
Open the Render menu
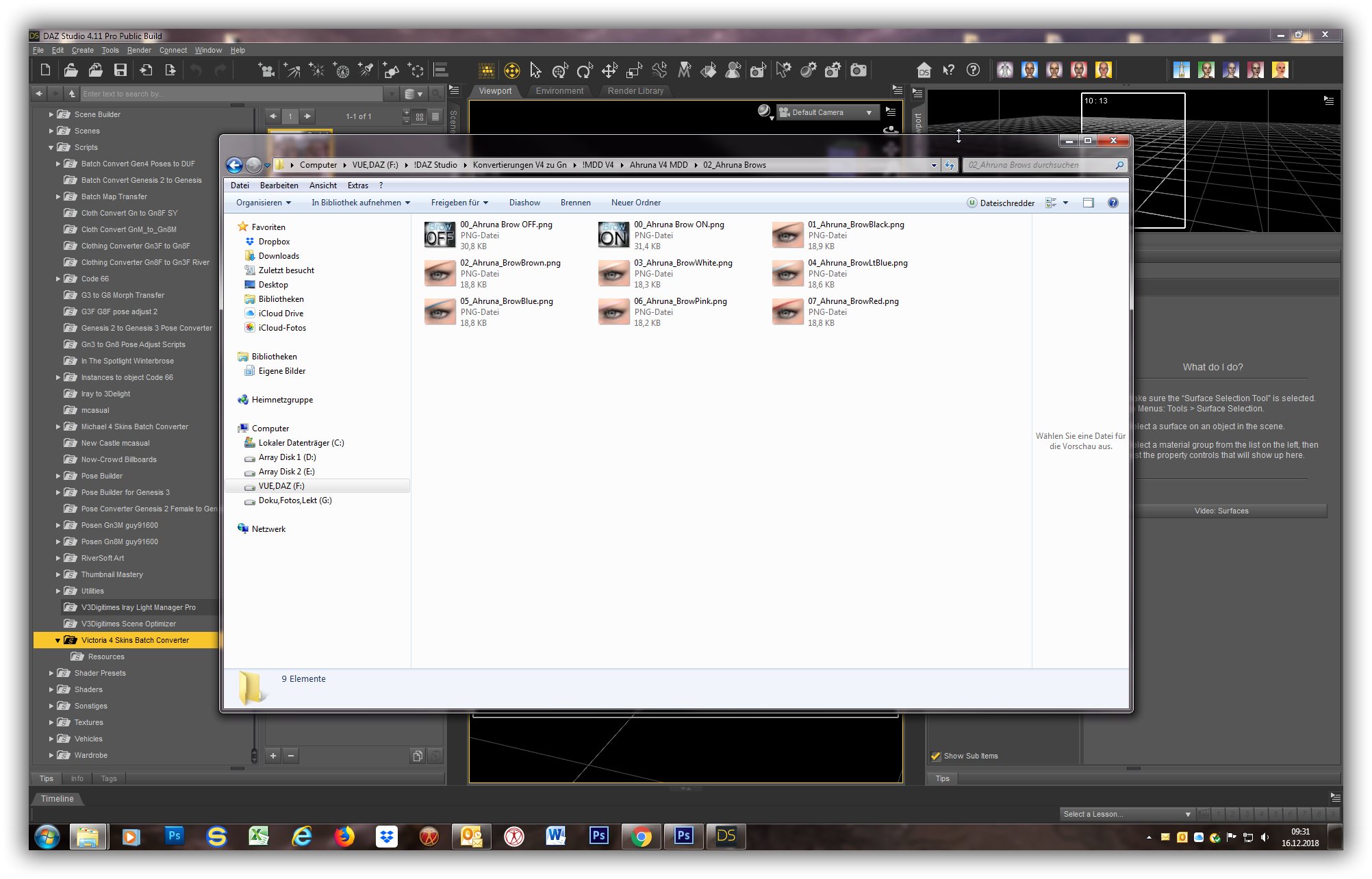tap(139, 50)
